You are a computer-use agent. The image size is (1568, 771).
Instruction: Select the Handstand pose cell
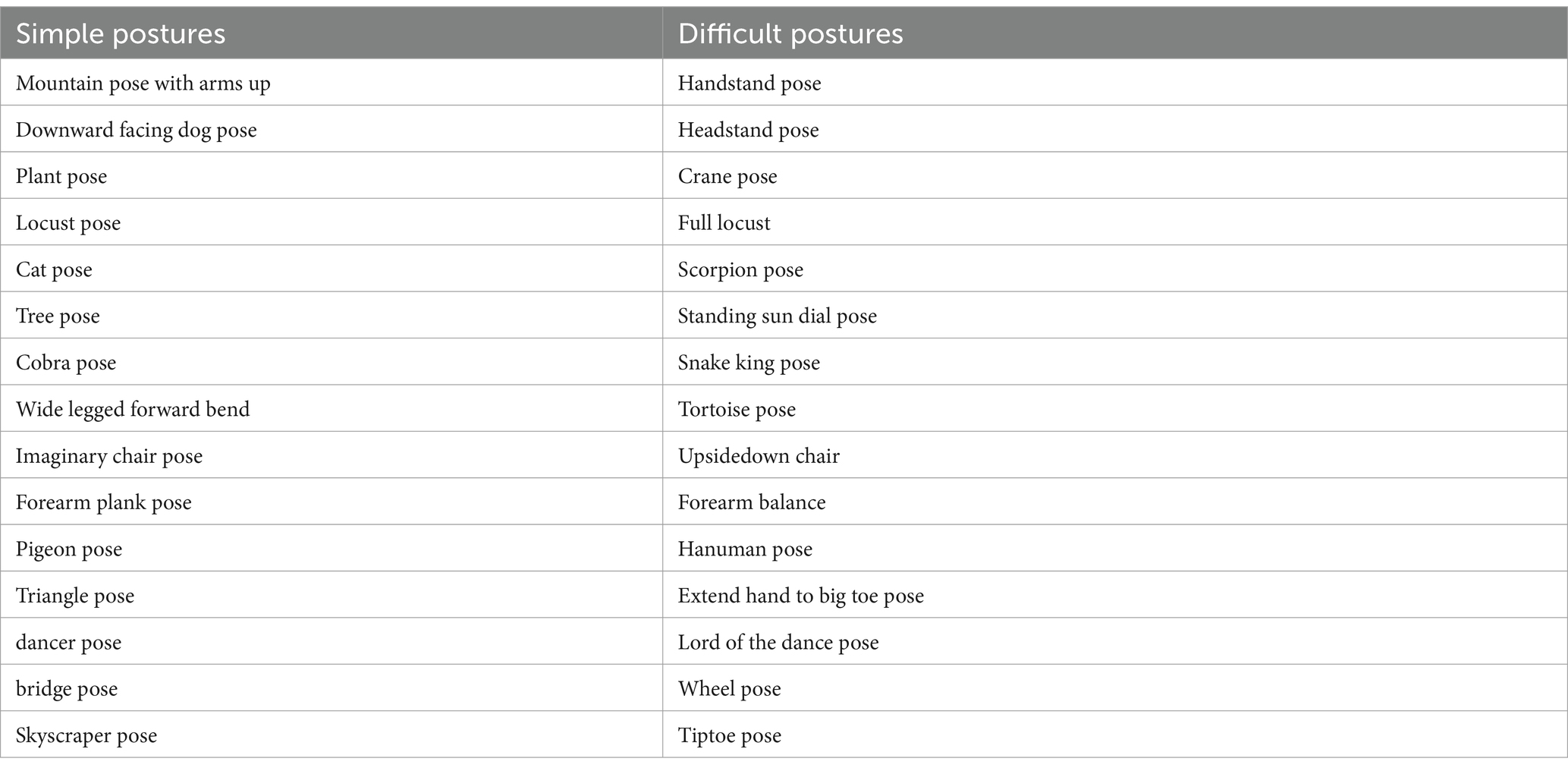pyautogui.click(x=1115, y=83)
